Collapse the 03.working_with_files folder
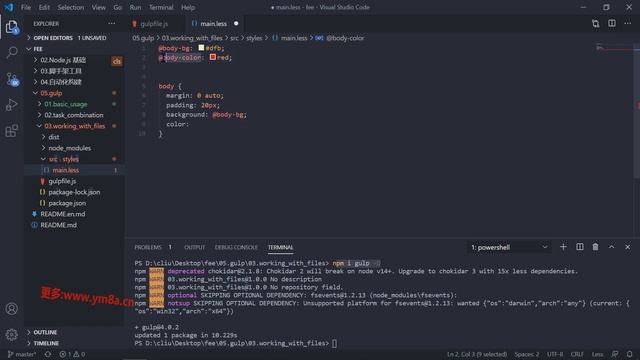Screen dimensions: 640x360 (75, 126)
